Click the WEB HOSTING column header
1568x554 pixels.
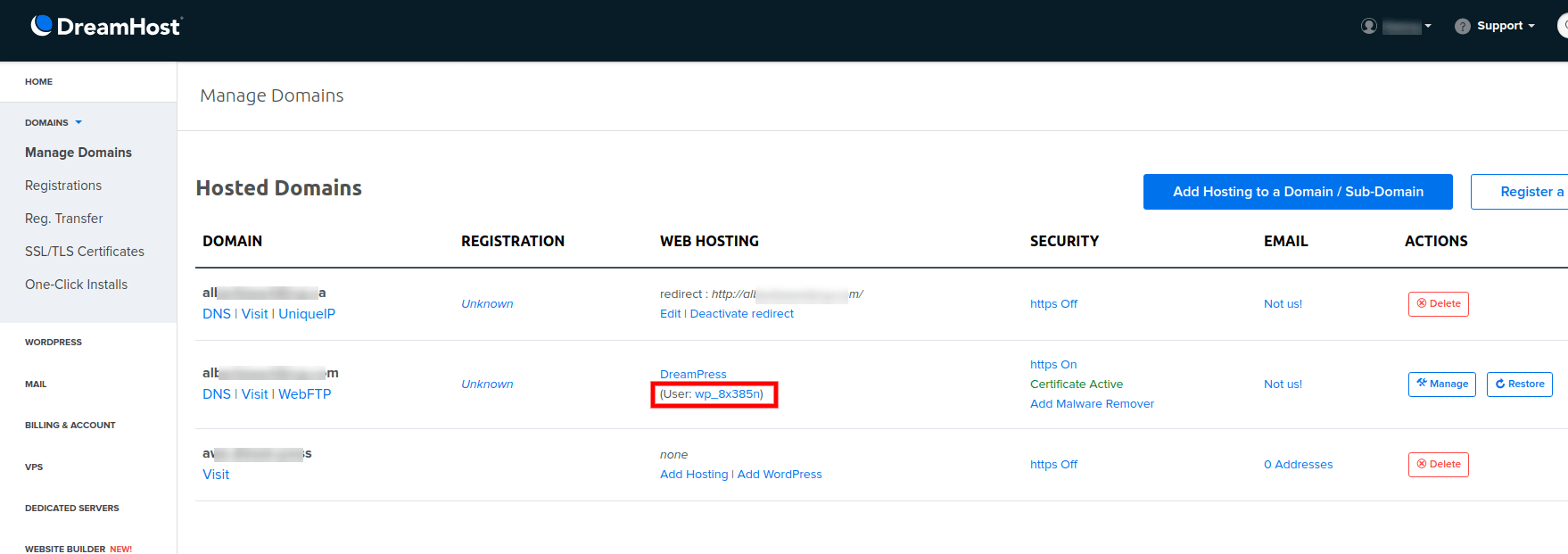709,241
